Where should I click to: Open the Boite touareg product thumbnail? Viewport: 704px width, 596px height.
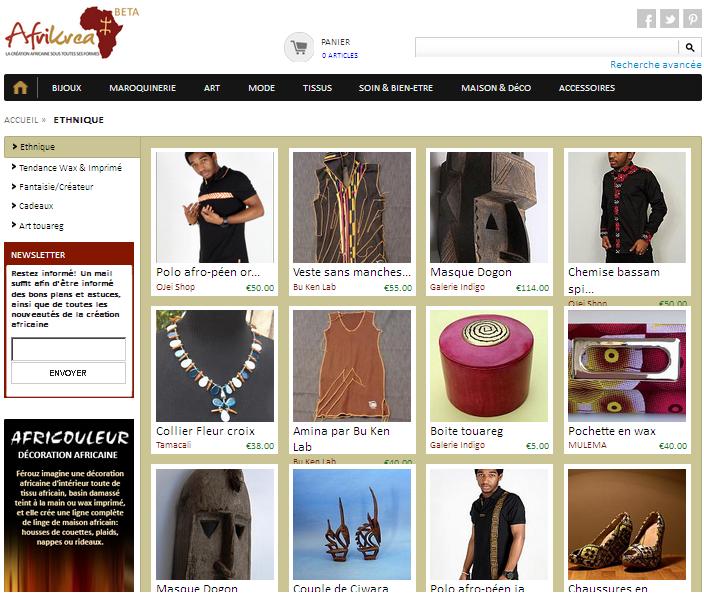[488, 366]
